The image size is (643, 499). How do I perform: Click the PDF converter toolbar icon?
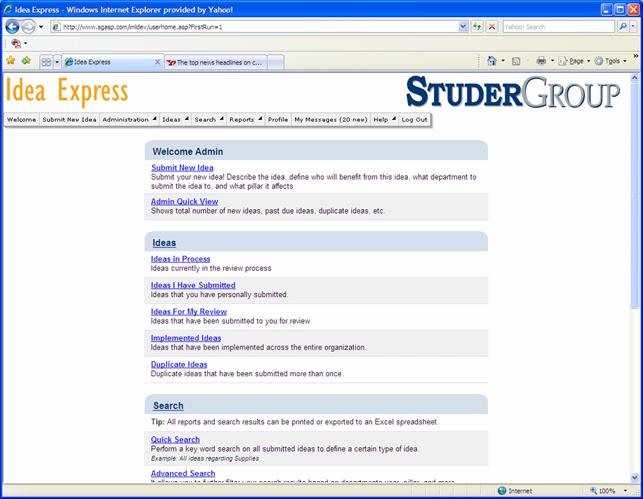[16, 43]
